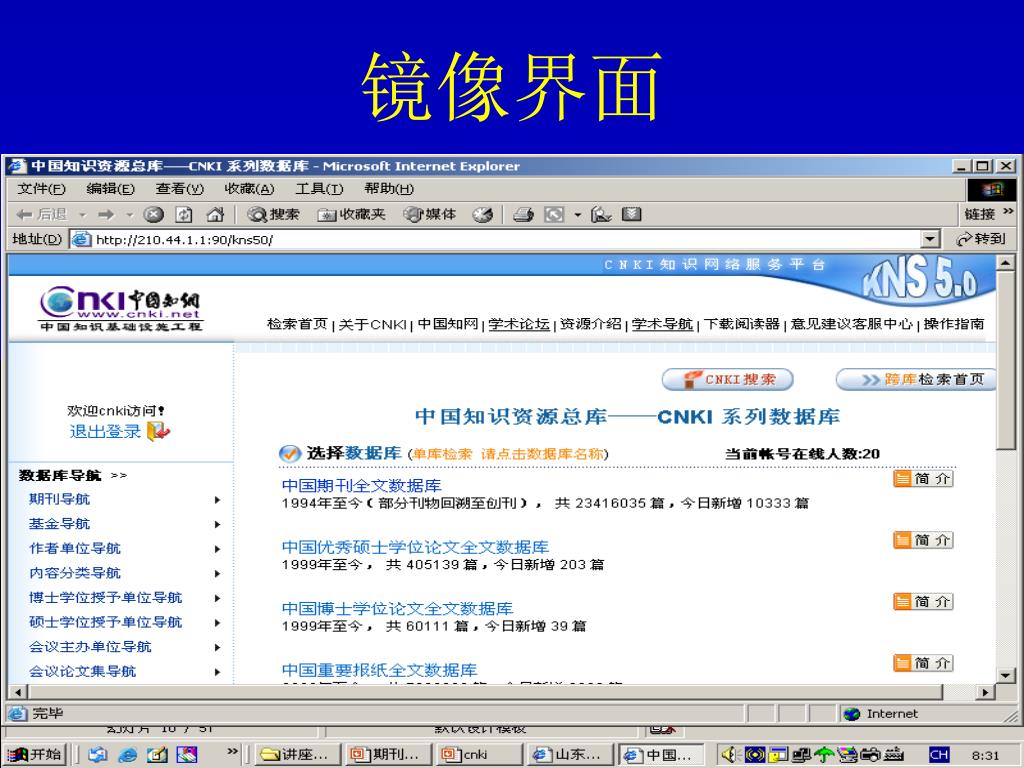This screenshot has width=1024, height=768.
Task: Click the horizontal scrollbar right arrow
Action: (x=985, y=692)
